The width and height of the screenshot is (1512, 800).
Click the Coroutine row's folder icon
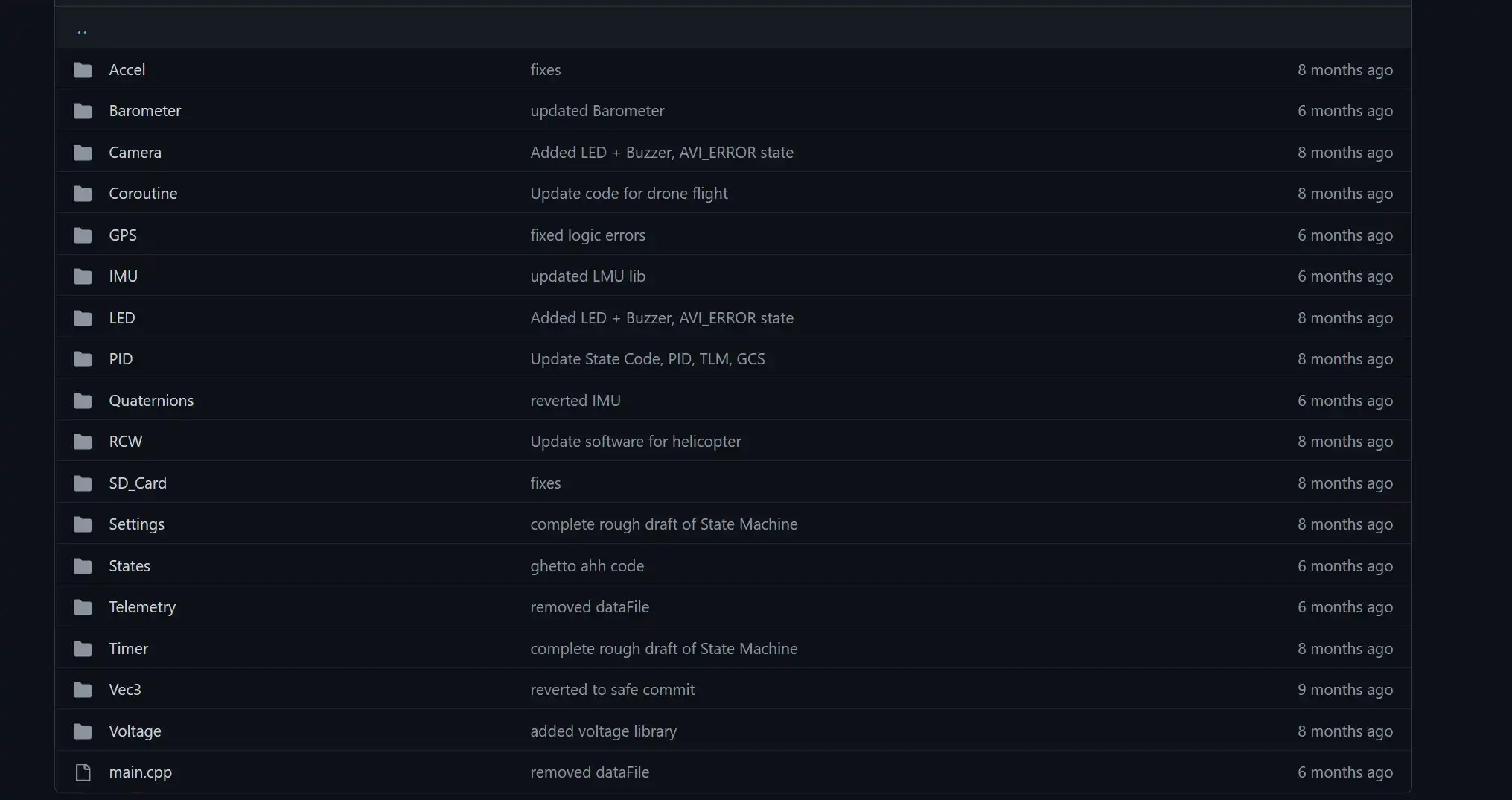coord(83,194)
